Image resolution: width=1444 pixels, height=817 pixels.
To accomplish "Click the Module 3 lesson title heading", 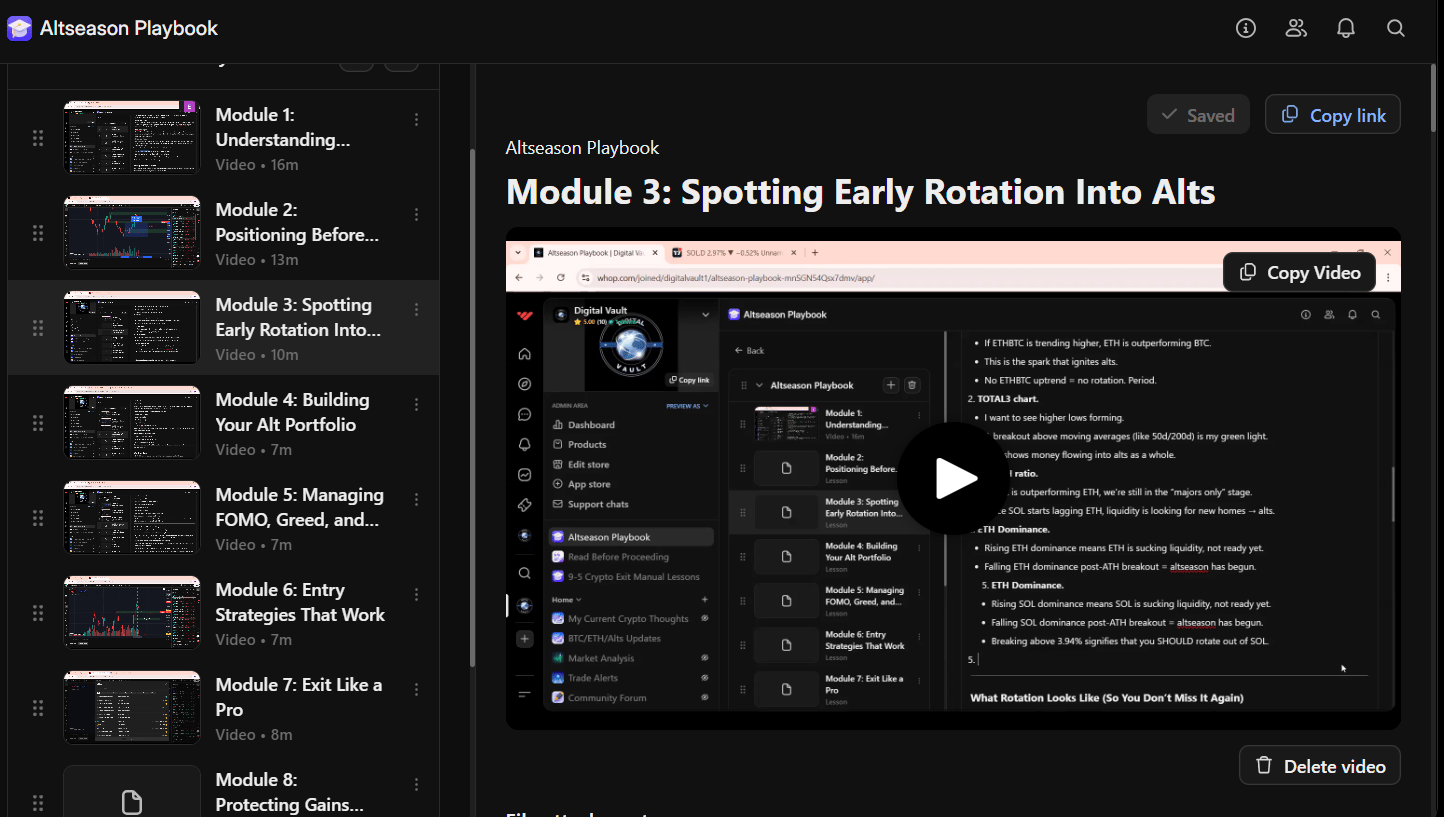I will (x=860, y=191).
